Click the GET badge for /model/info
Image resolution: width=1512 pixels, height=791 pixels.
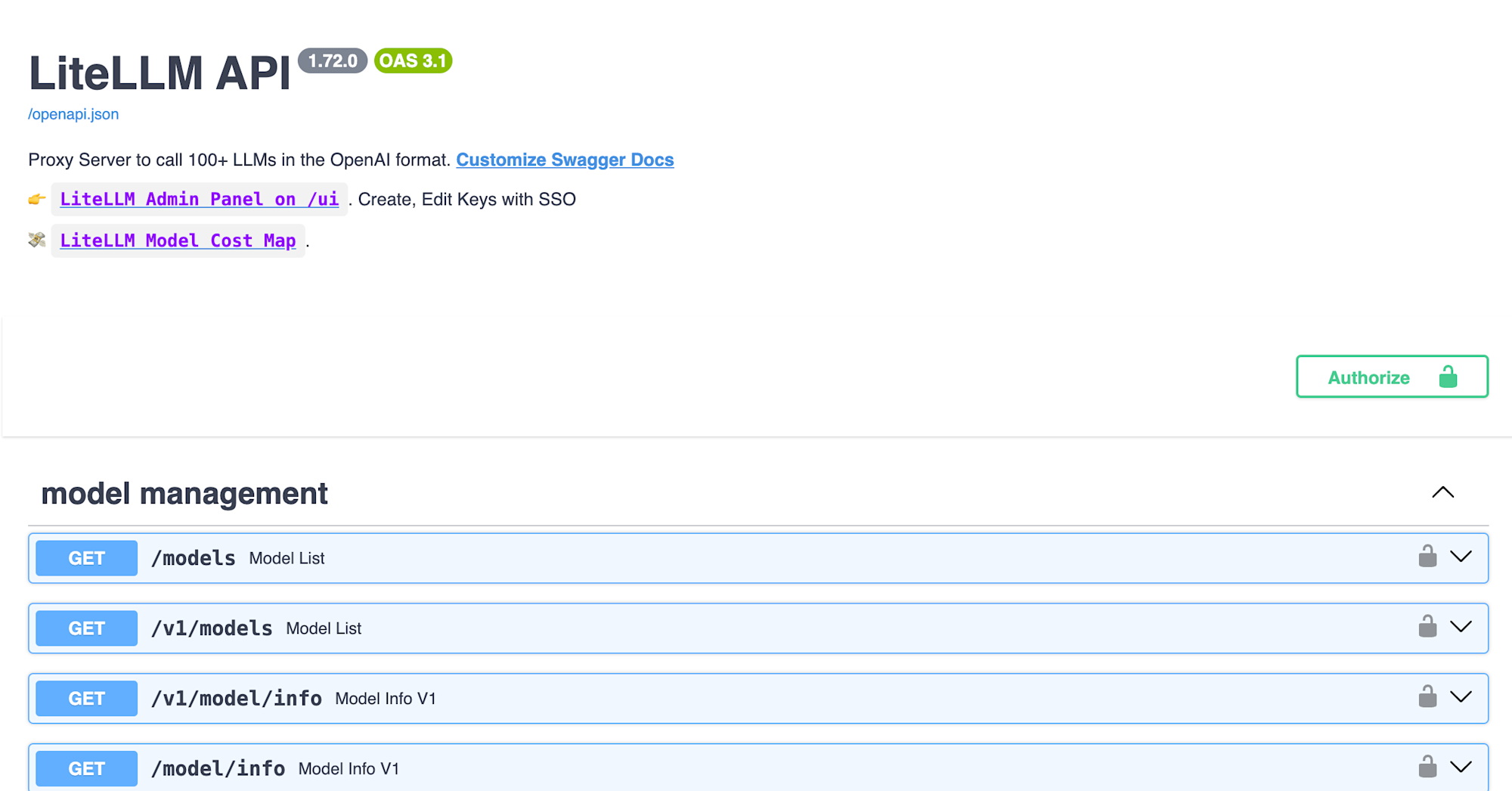pos(87,768)
